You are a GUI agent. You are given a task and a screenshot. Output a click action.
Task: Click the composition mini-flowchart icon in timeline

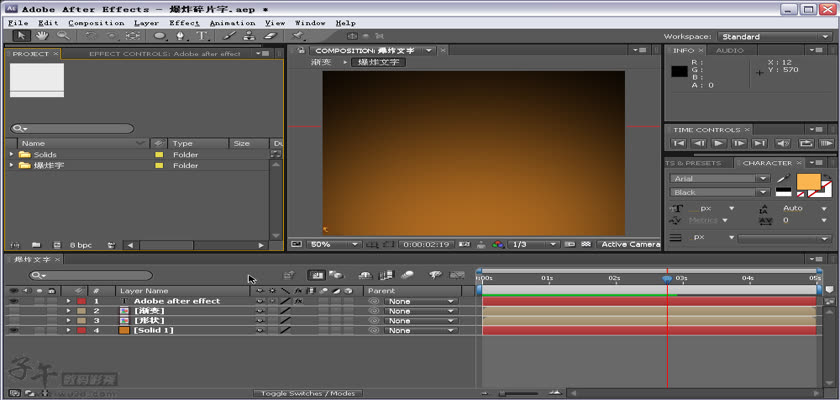289,275
